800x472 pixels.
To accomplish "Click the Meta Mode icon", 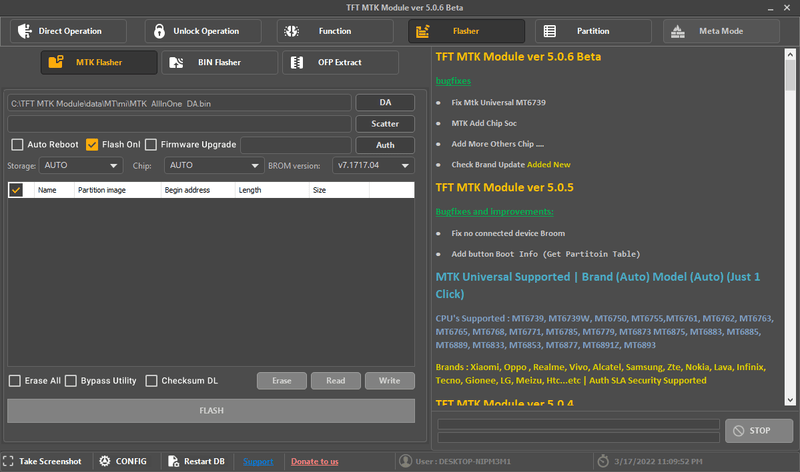I will 678,31.
